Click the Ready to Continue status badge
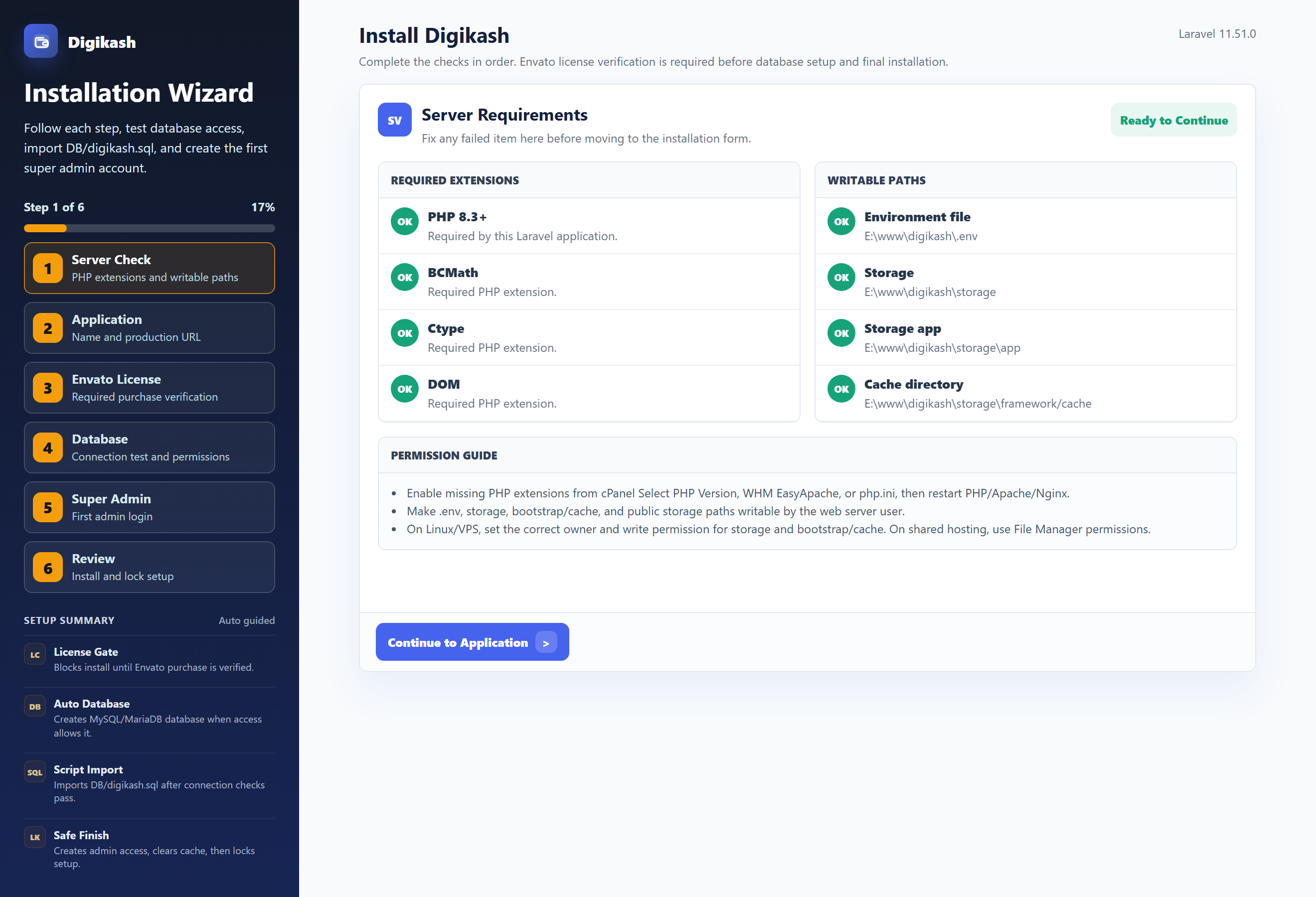 [x=1174, y=120]
